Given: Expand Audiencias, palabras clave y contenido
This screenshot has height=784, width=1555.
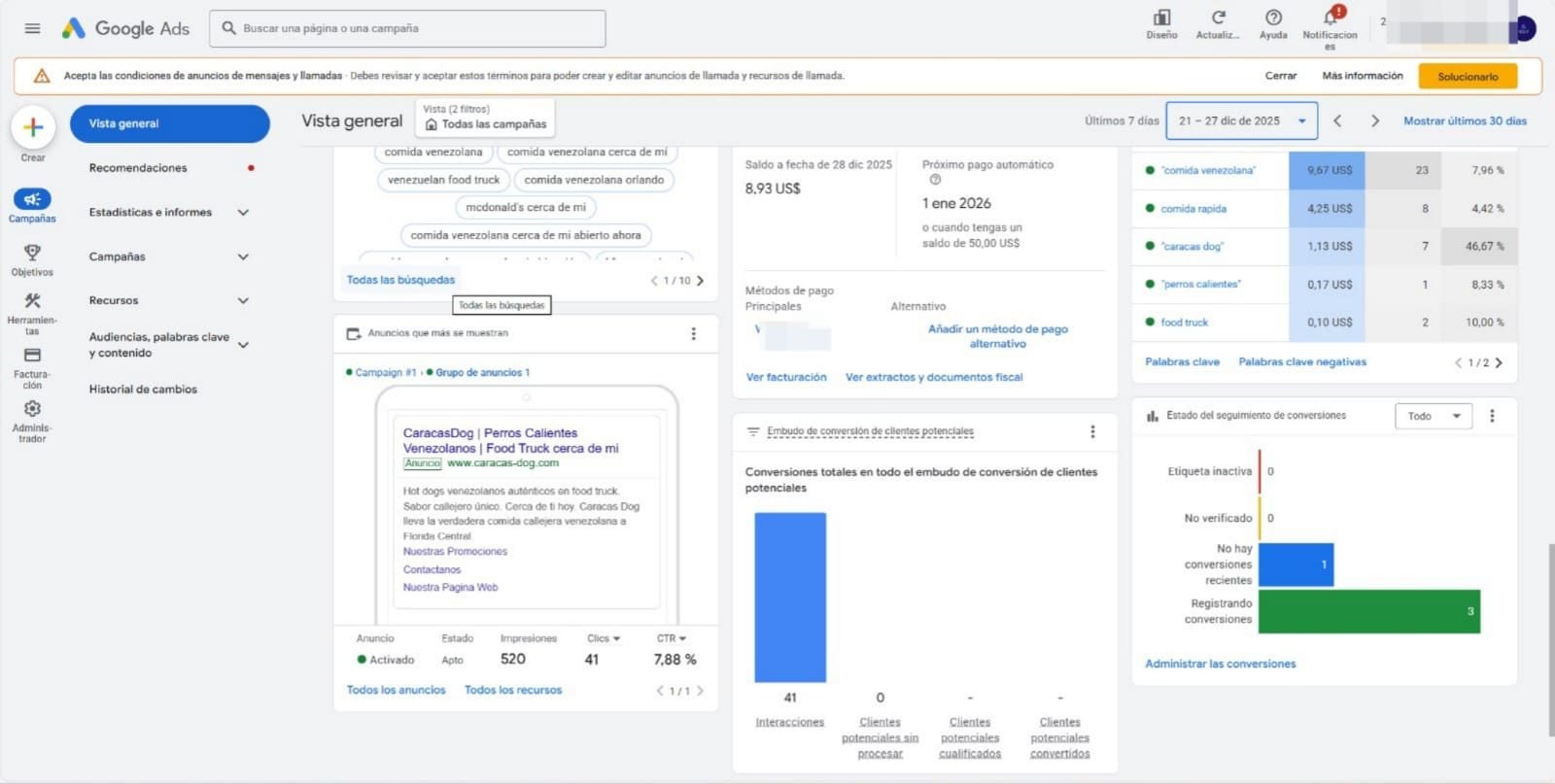Looking at the screenshot, I should click(x=243, y=345).
